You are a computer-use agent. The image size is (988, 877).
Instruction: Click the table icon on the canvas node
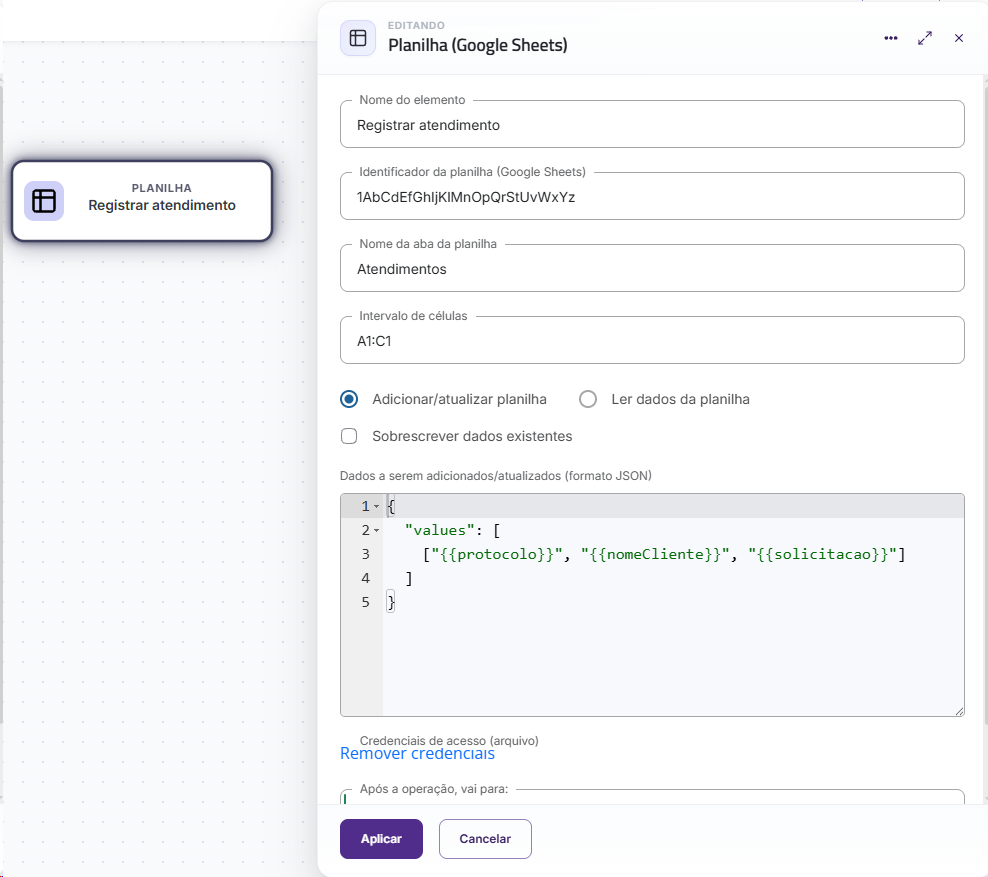click(x=44, y=201)
